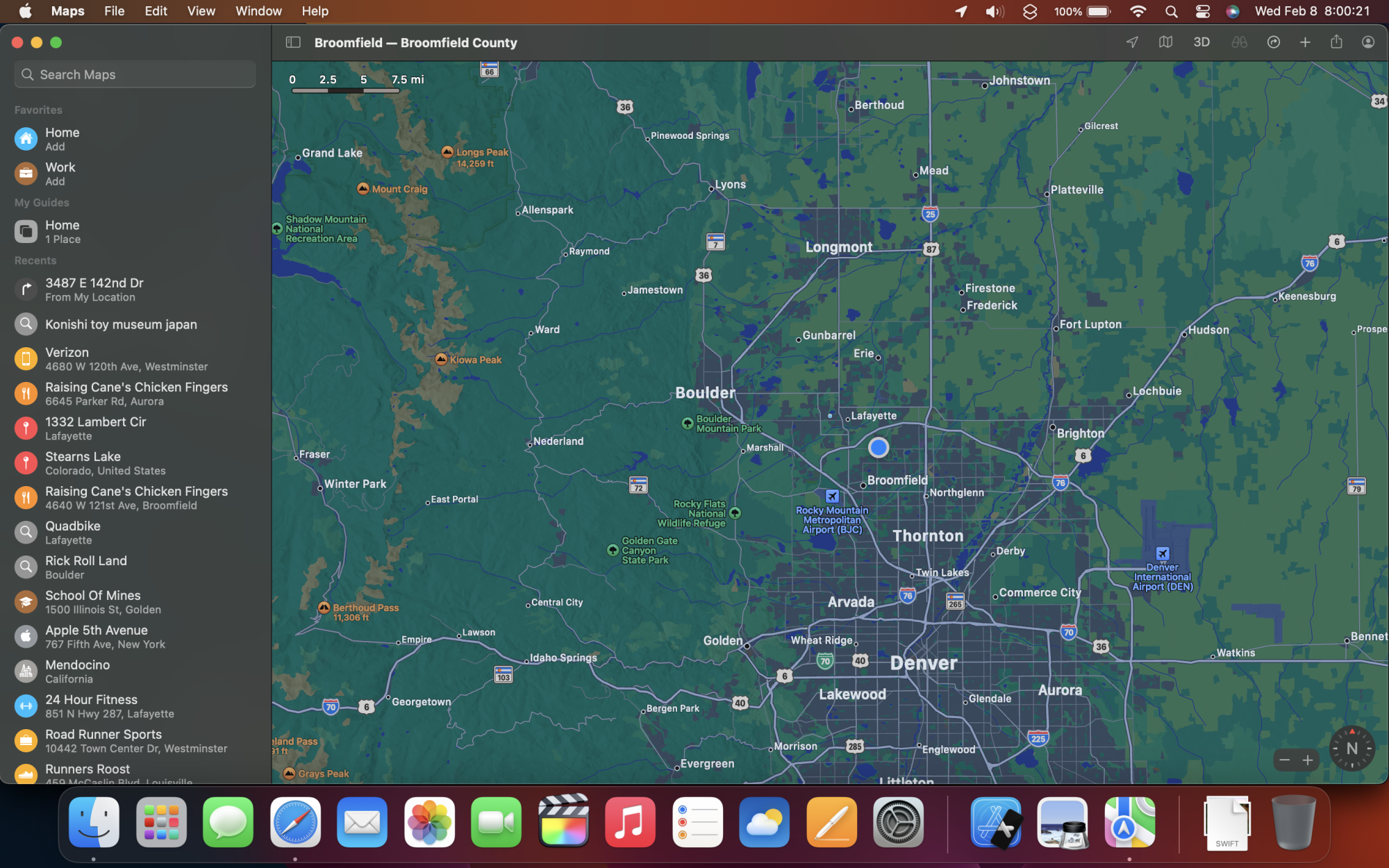Click the Denver International Airport marker
1389x868 pixels.
click(1163, 554)
